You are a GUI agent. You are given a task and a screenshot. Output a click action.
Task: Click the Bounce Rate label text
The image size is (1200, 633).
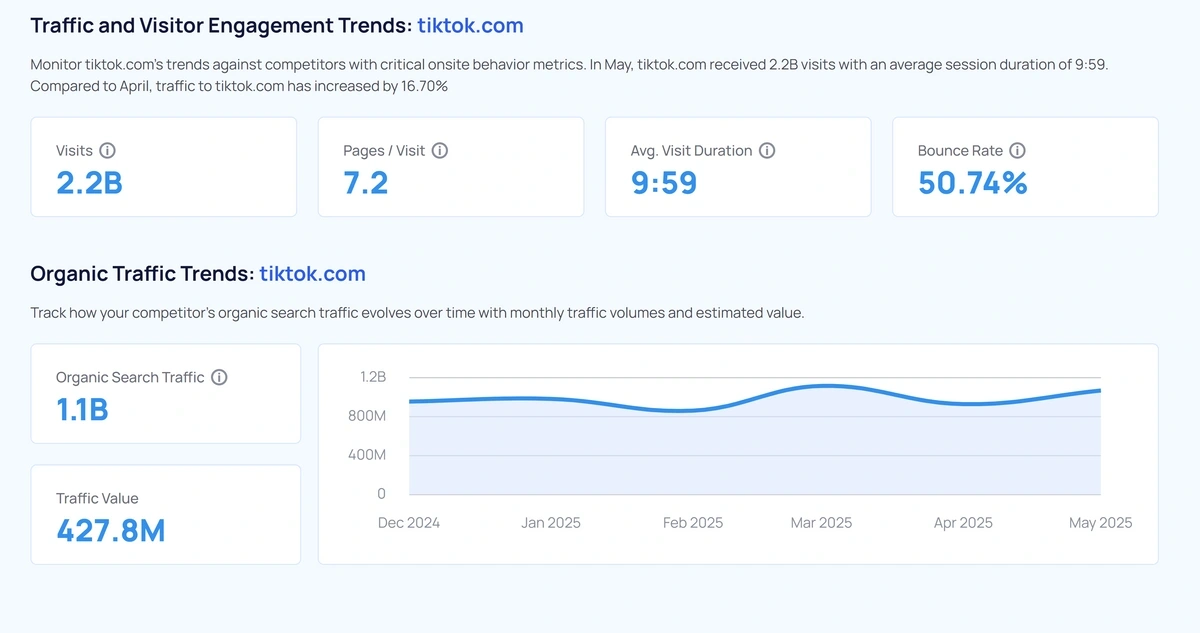pyautogui.click(x=960, y=151)
